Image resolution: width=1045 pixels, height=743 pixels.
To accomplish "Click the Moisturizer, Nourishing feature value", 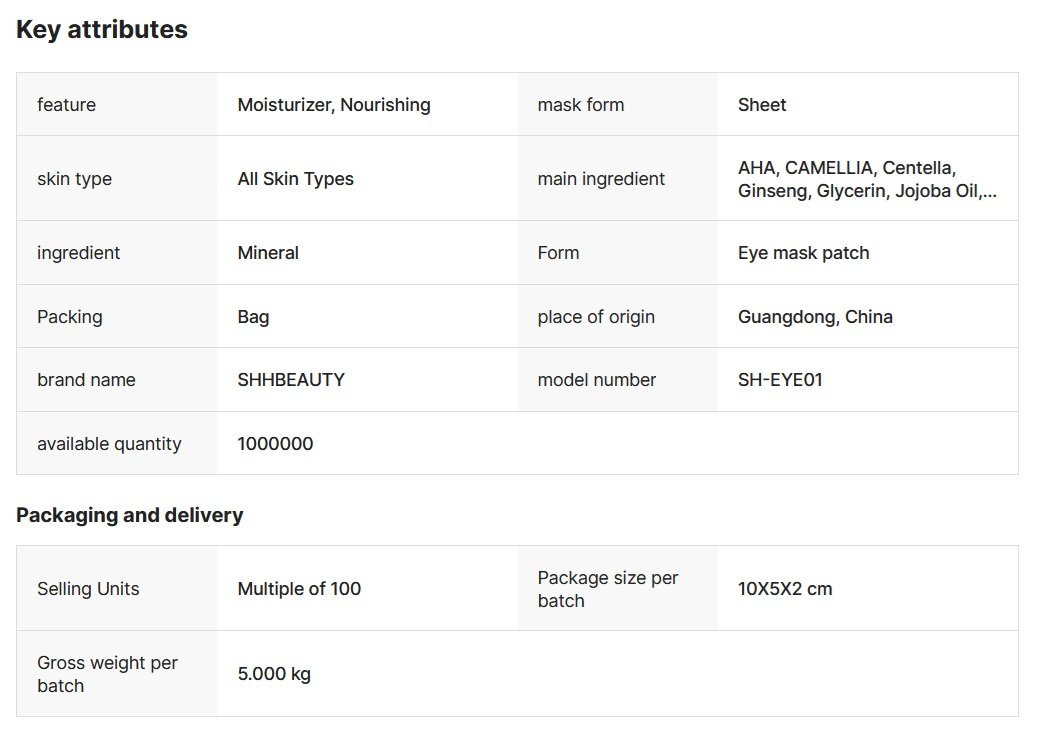I will pyautogui.click(x=333, y=105).
